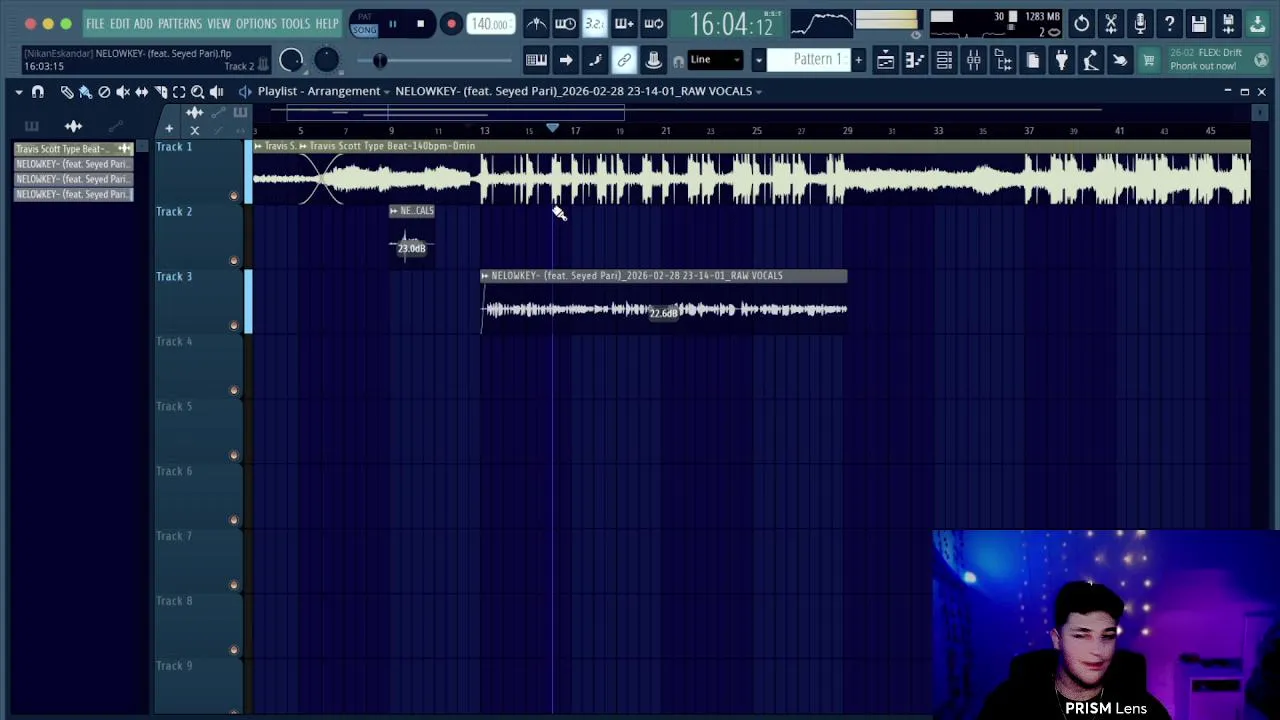Select the Draw pencil tool
The height and width of the screenshot is (720, 1280).
(66, 92)
